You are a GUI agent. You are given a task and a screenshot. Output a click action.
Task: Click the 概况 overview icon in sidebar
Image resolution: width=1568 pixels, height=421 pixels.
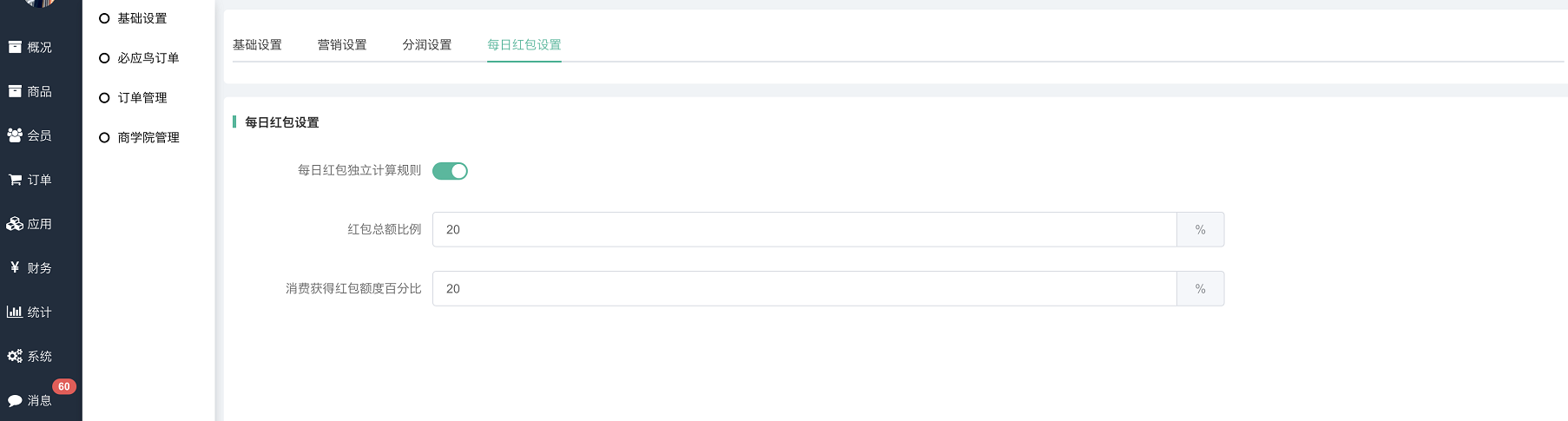15,47
